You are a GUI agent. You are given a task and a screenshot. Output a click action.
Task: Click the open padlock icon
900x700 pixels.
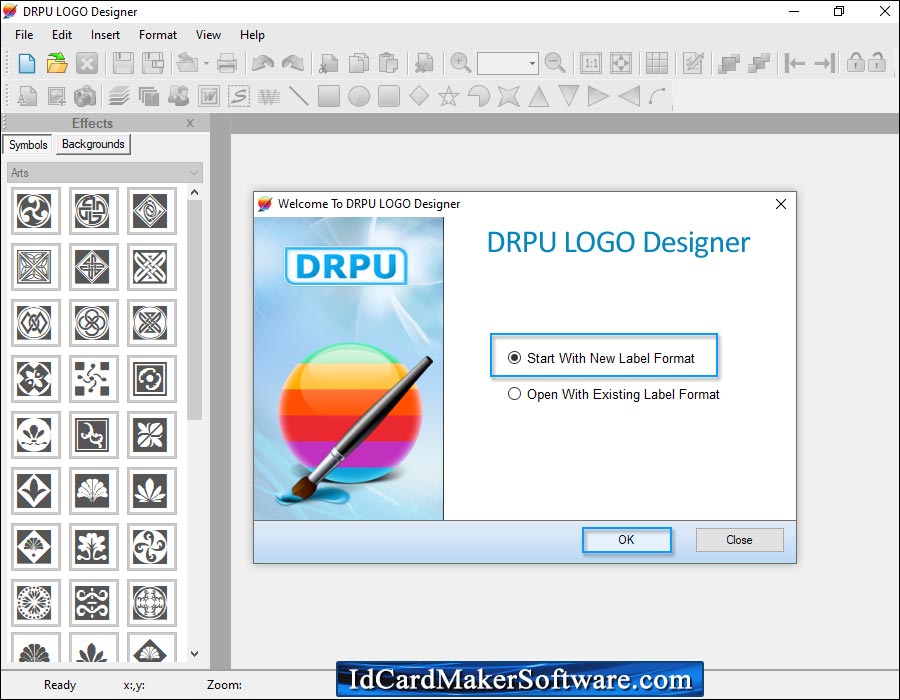876,62
